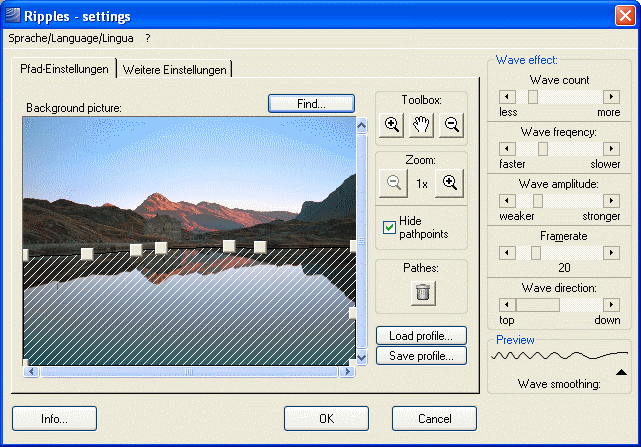Click the Framerate value '20'
Viewport: 641px width, 447px height.
564,267
